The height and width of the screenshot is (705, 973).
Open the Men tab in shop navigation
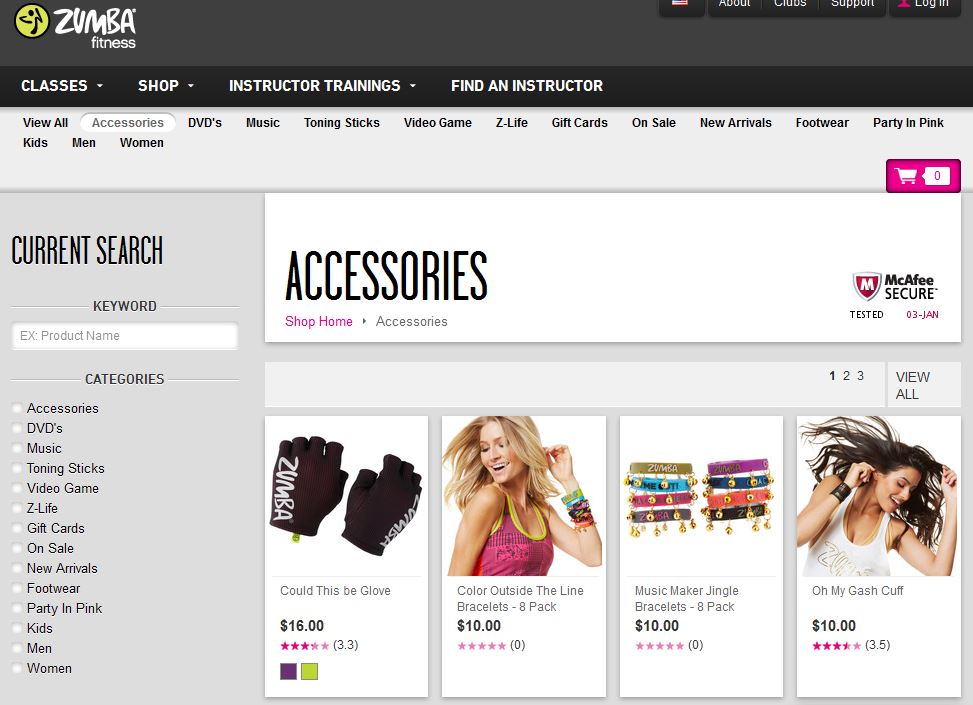tap(84, 143)
